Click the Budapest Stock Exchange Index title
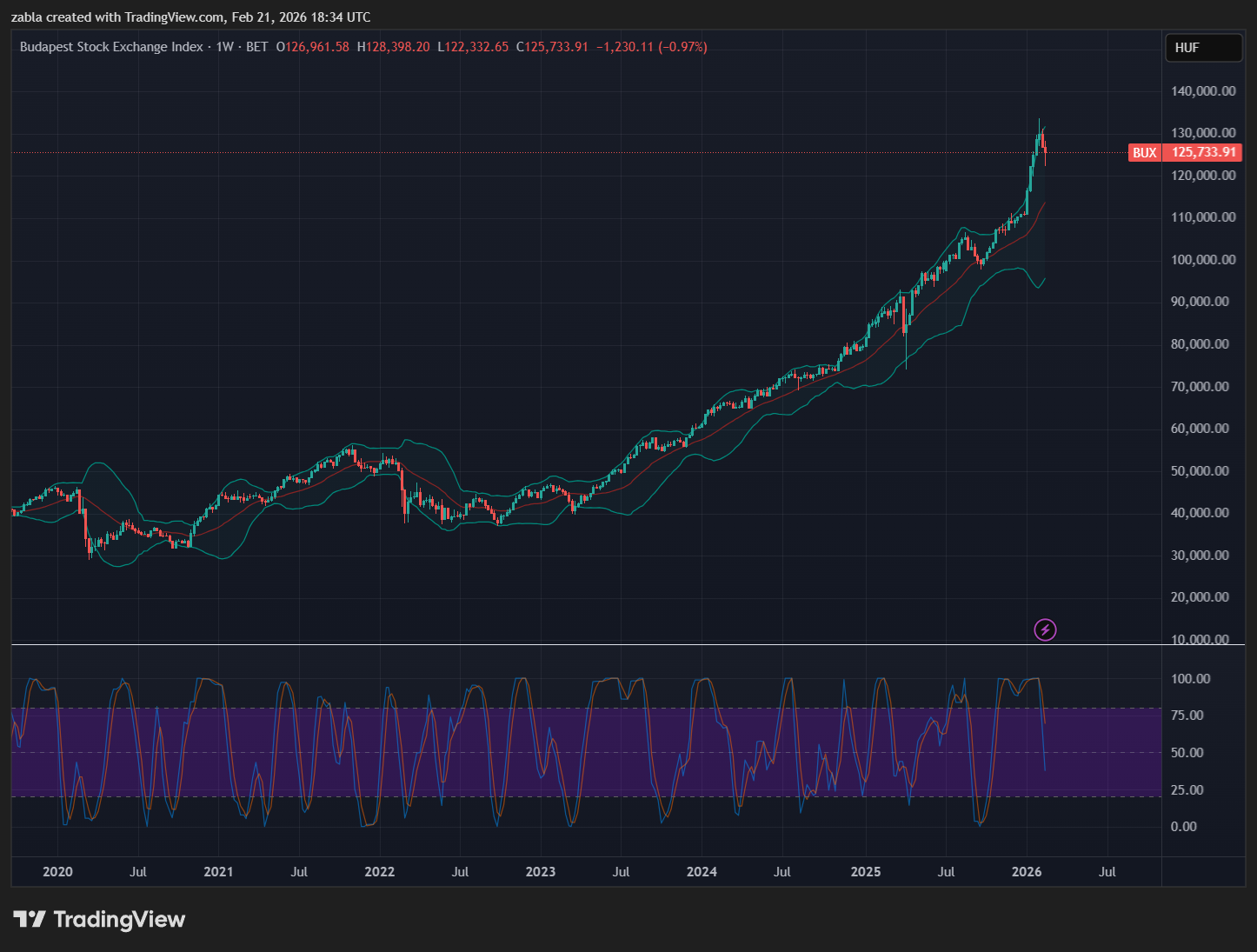1257x952 pixels. pos(111,47)
